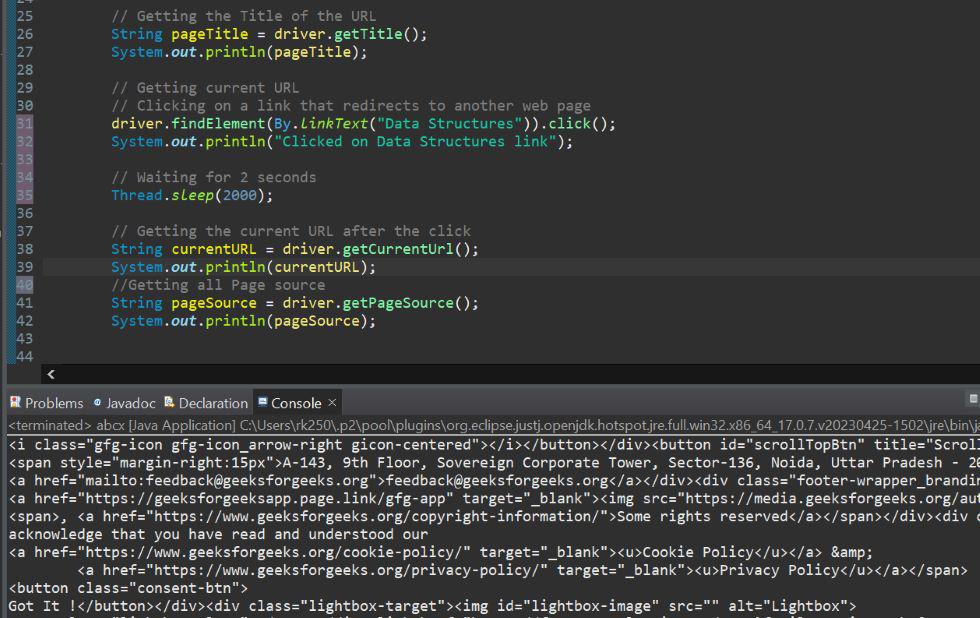
Task: Click console line with cookie-policy URL
Action: point(441,552)
